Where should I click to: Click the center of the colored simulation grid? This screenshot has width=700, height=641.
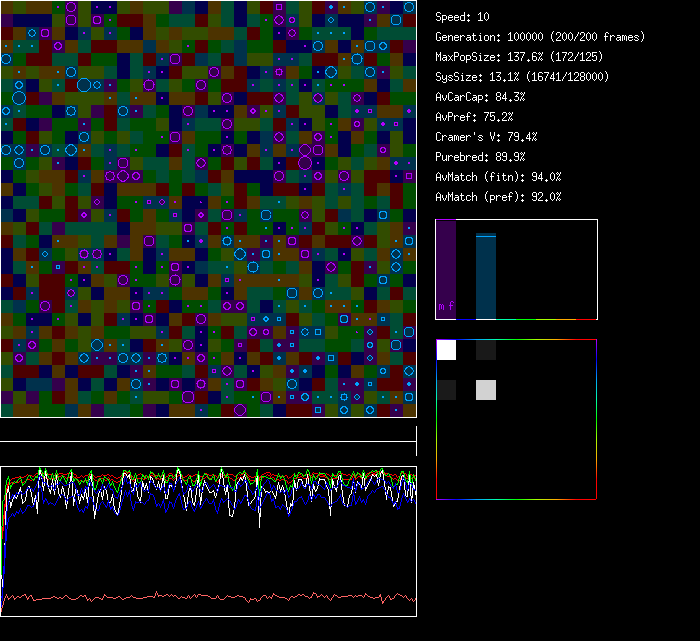click(208, 209)
